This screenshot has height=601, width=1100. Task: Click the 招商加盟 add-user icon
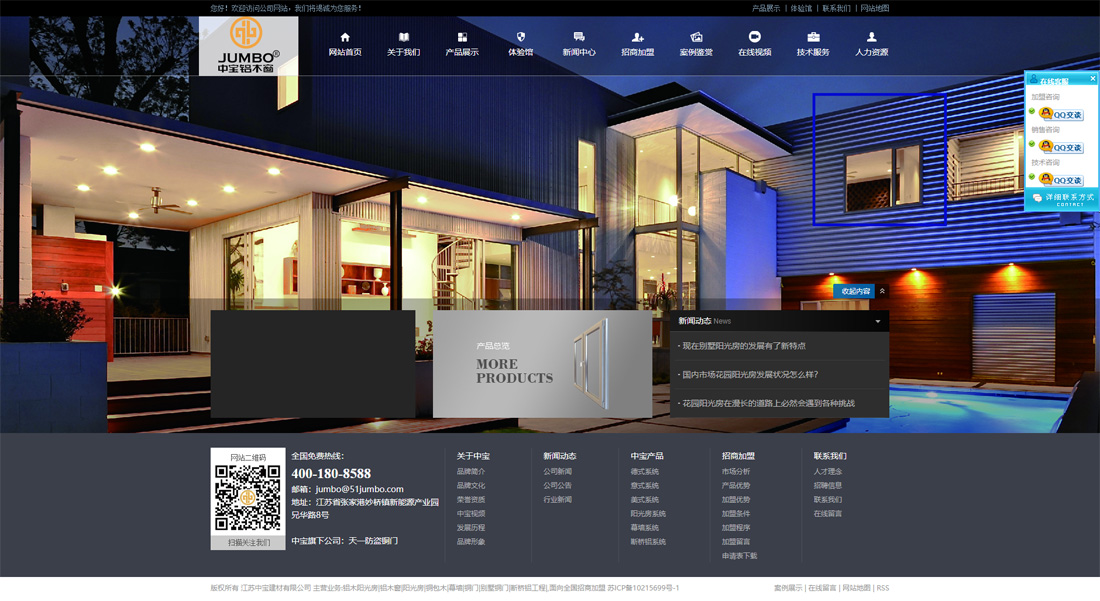pyautogui.click(x=638, y=37)
